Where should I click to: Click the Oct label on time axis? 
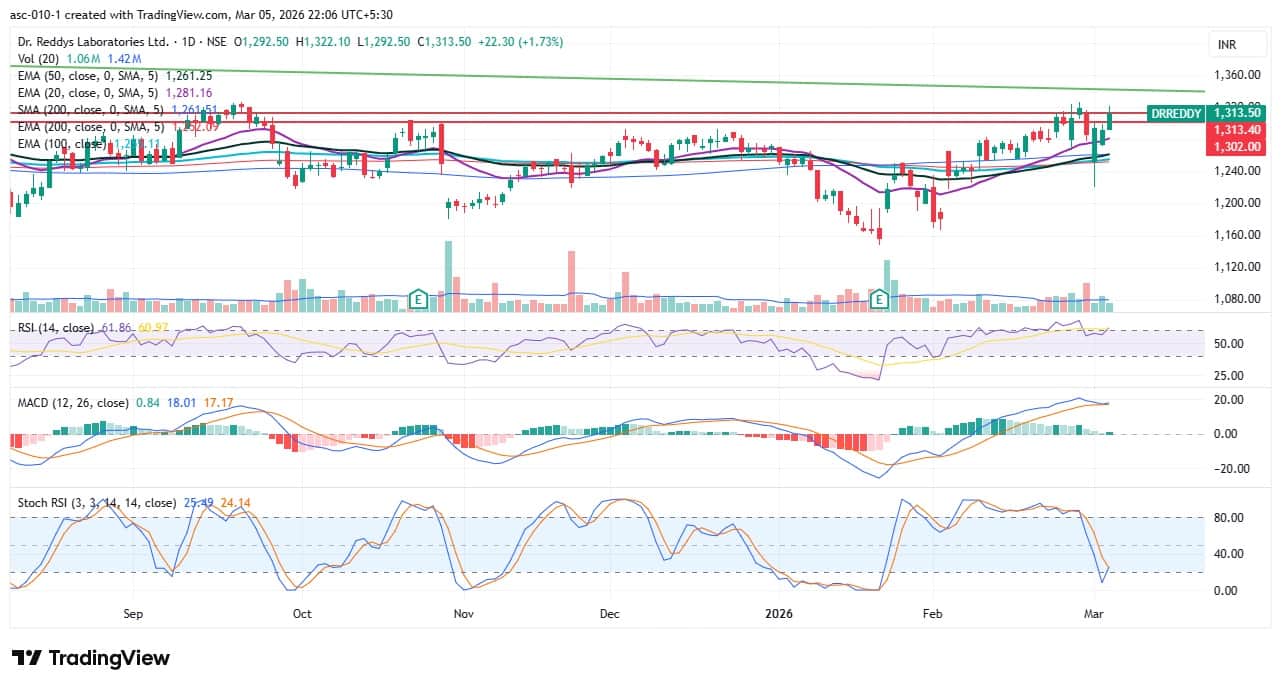tap(302, 613)
